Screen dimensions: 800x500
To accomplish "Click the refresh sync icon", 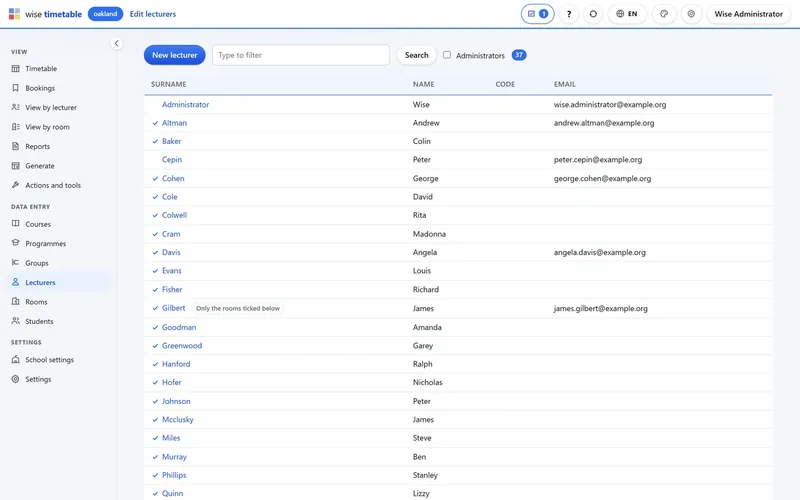I will (593, 14).
